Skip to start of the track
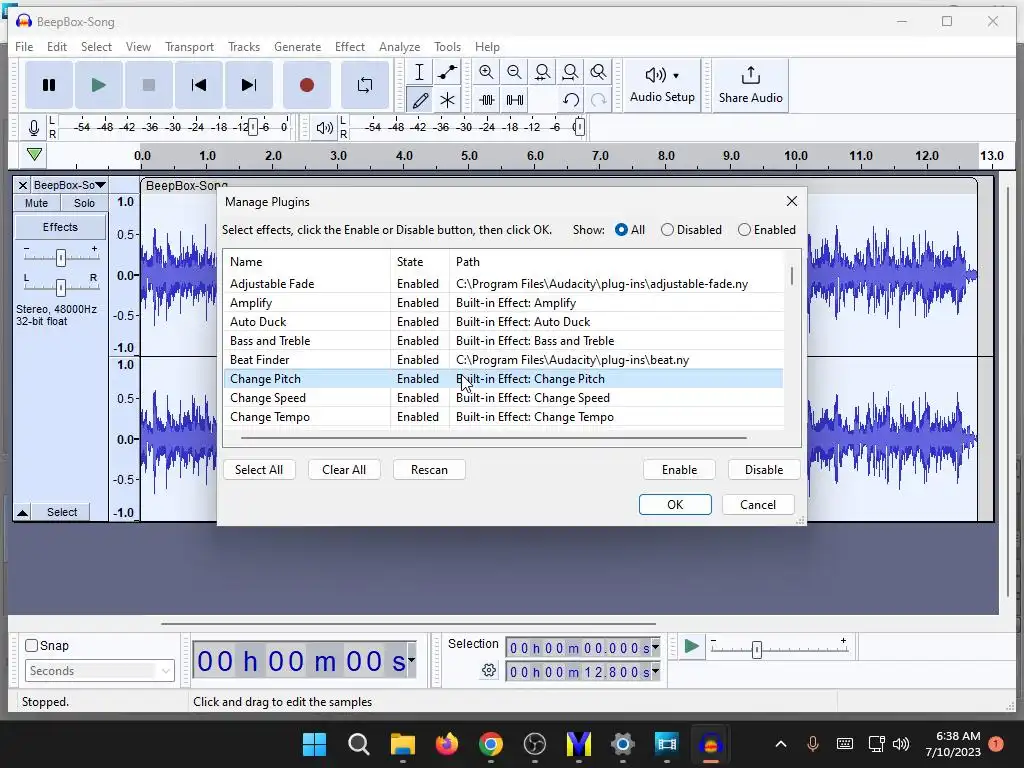1024x768 pixels. pos(199,85)
